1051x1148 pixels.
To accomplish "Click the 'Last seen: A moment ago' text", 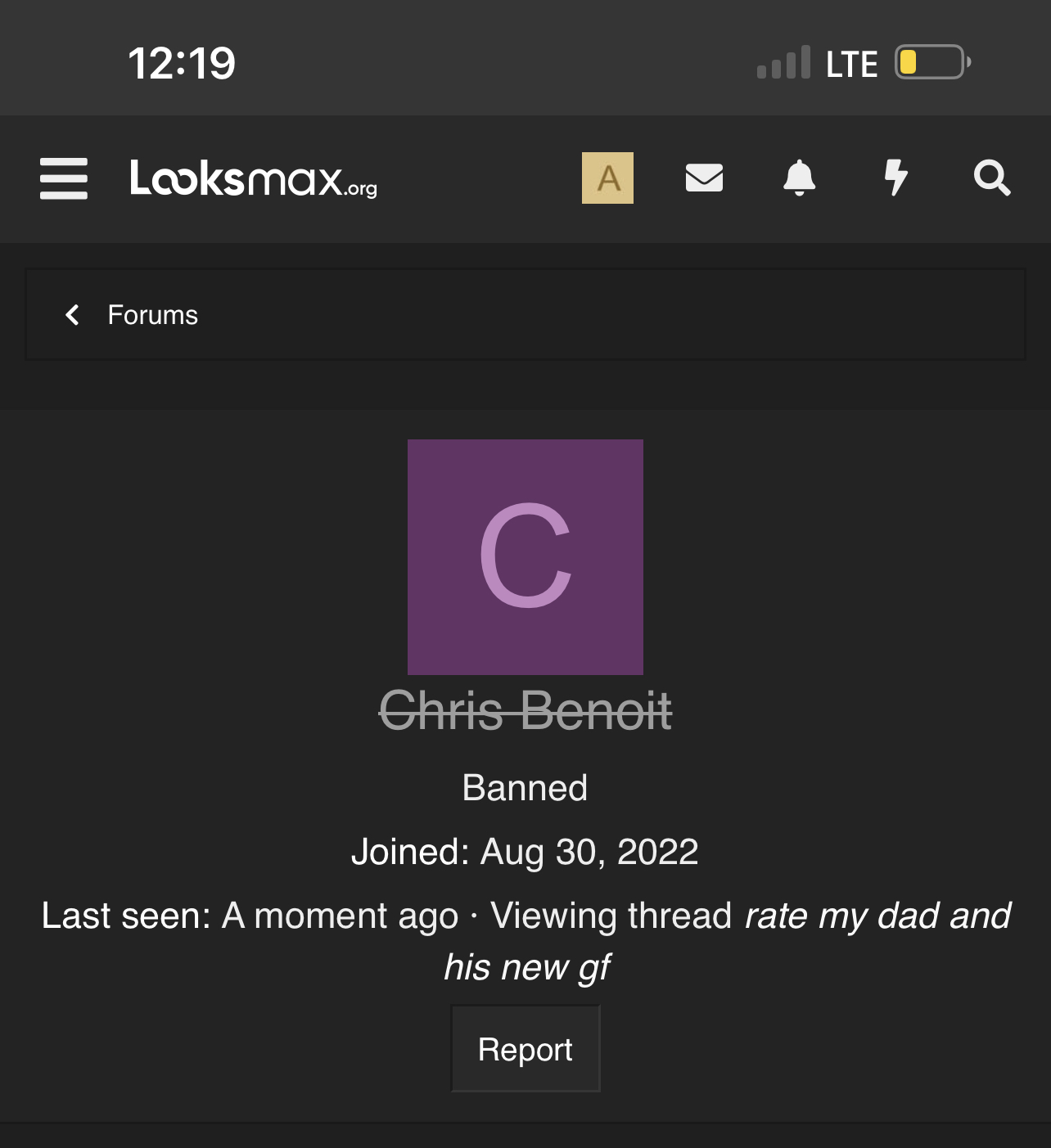I will tap(250, 916).
